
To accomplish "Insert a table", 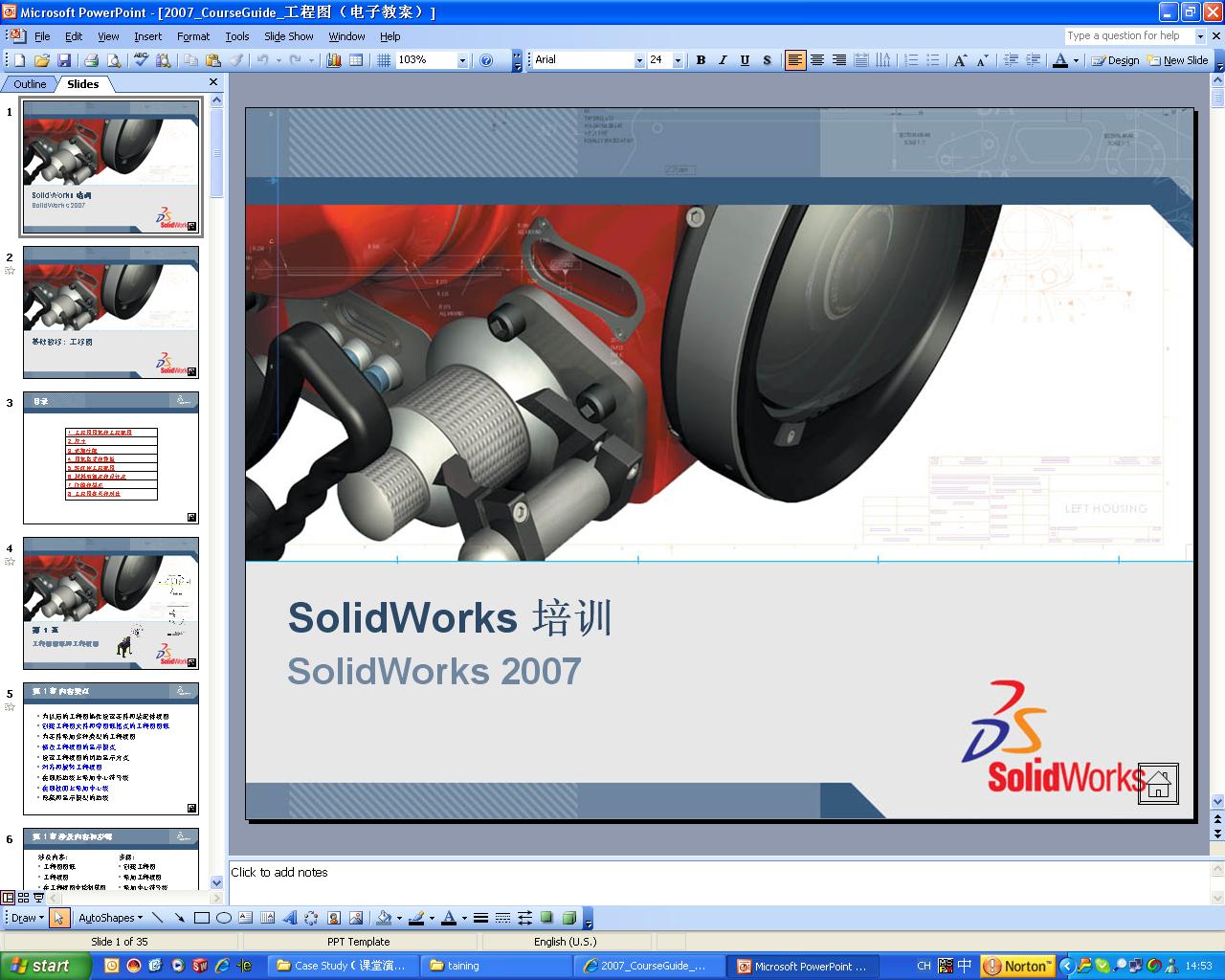I will click(356, 60).
